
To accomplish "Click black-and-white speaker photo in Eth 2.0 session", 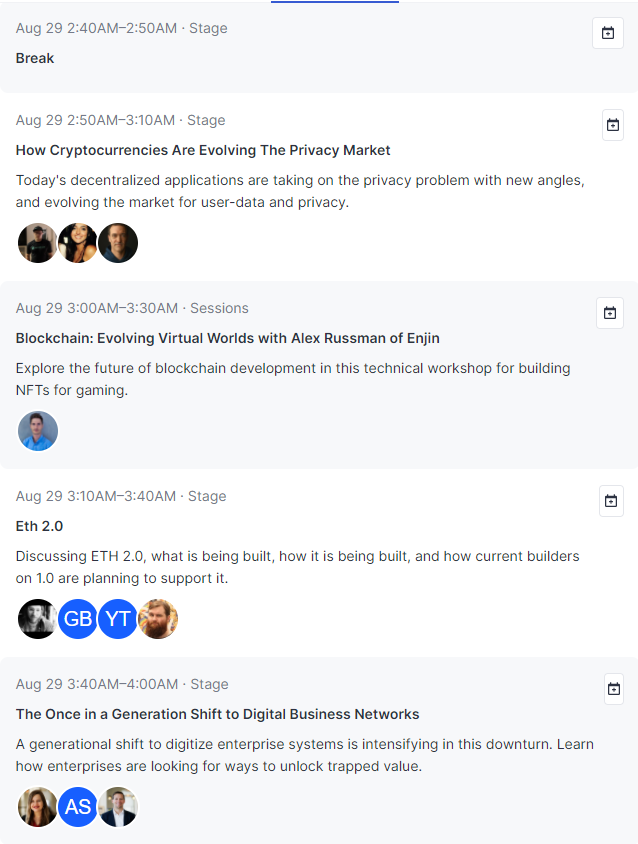I will [38, 619].
